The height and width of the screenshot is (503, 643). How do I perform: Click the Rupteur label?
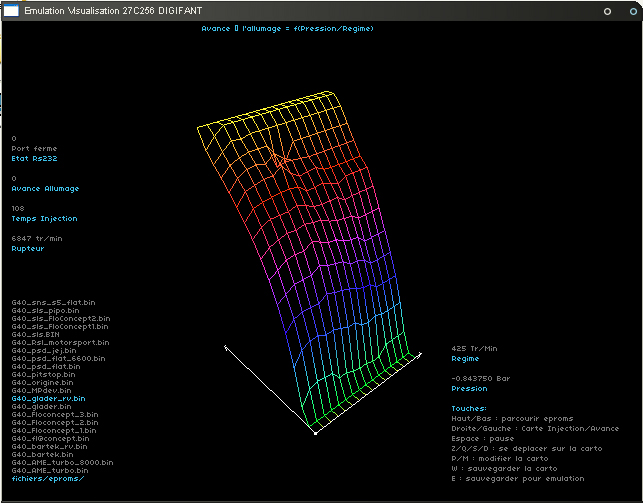pyautogui.click(x=27, y=248)
